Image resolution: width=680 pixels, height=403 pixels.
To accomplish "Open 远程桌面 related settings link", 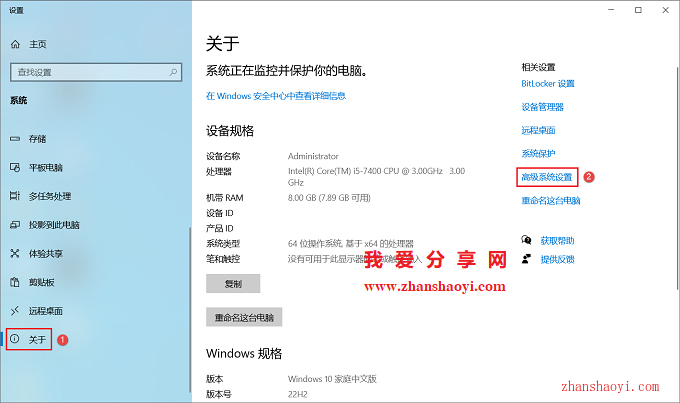I will coord(538,130).
